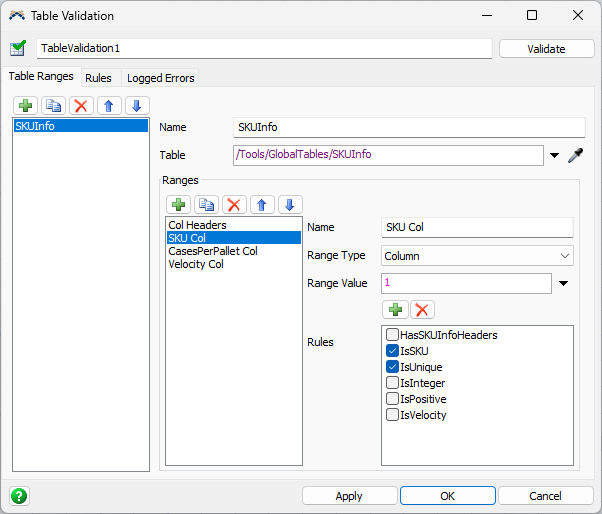This screenshot has width=602, height=514.
Task: Add a new table with top-left plus icon
Action: coord(26,105)
